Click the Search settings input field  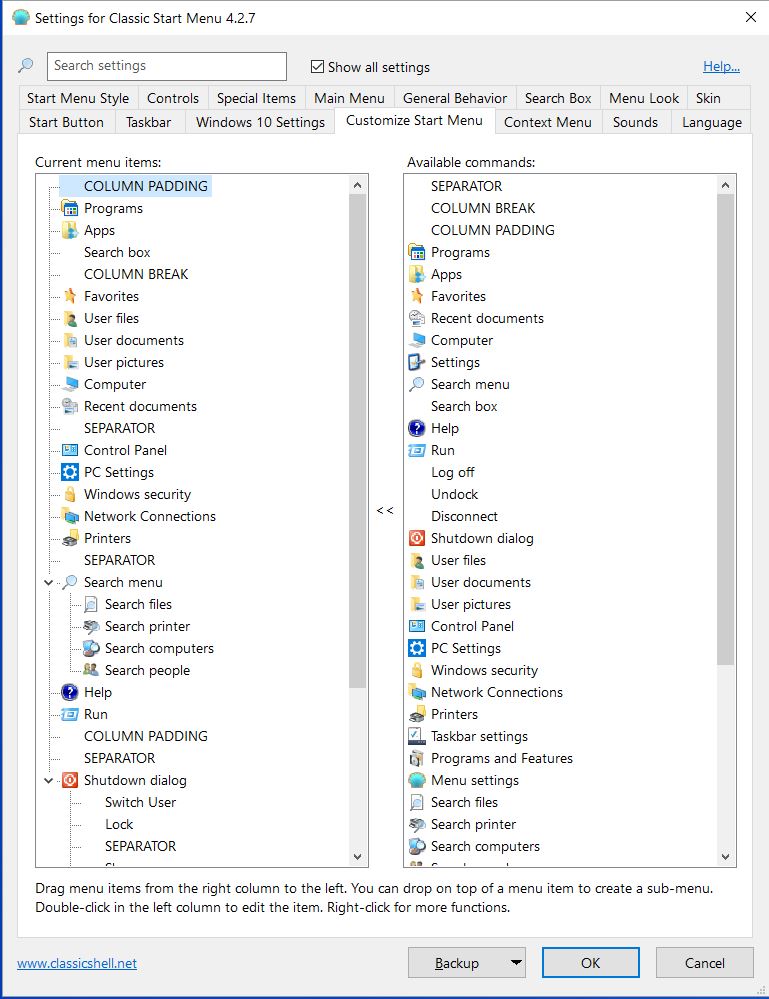coord(167,66)
